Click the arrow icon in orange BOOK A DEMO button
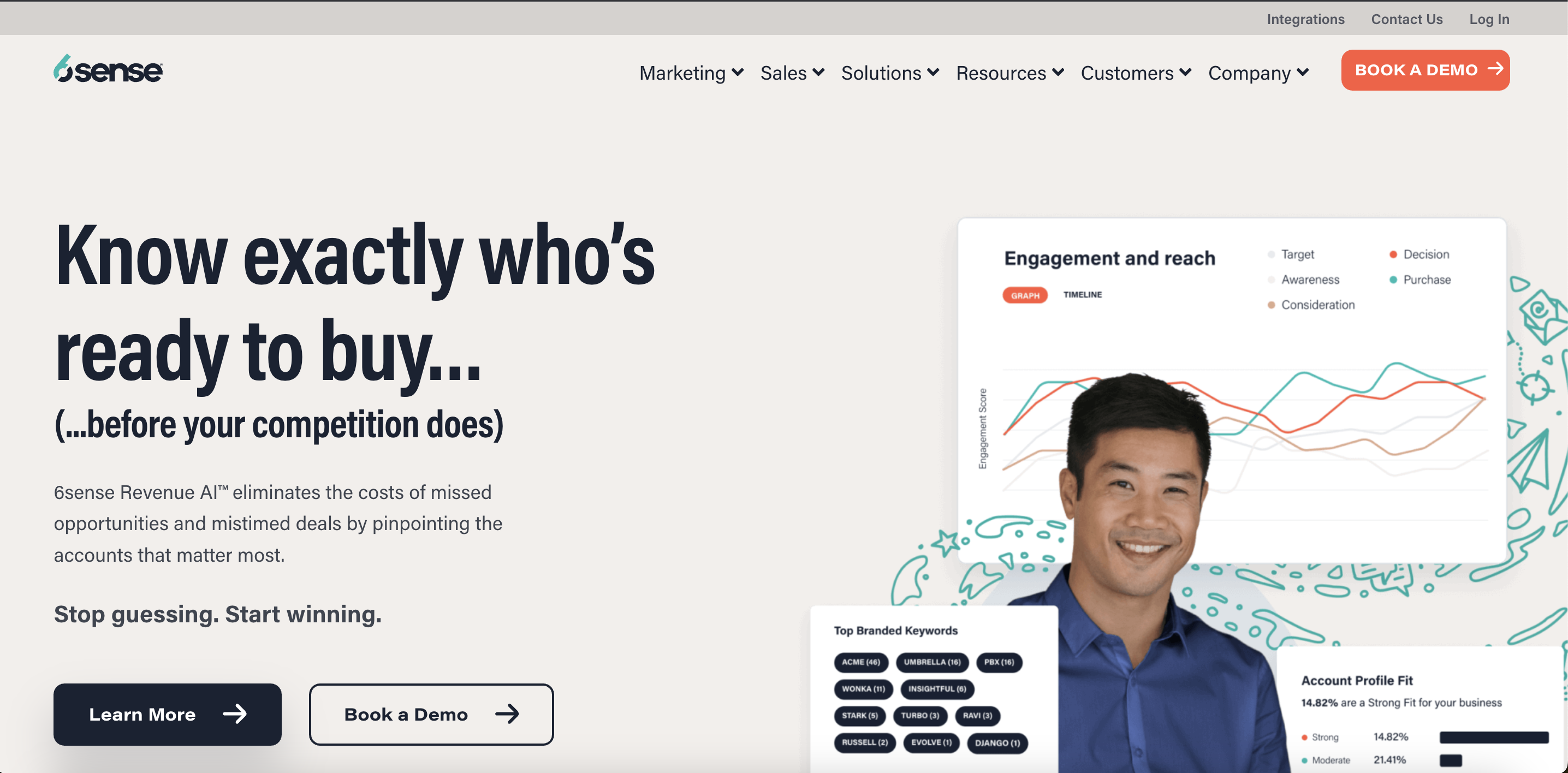This screenshot has width=1568, height=773. 1495,69
